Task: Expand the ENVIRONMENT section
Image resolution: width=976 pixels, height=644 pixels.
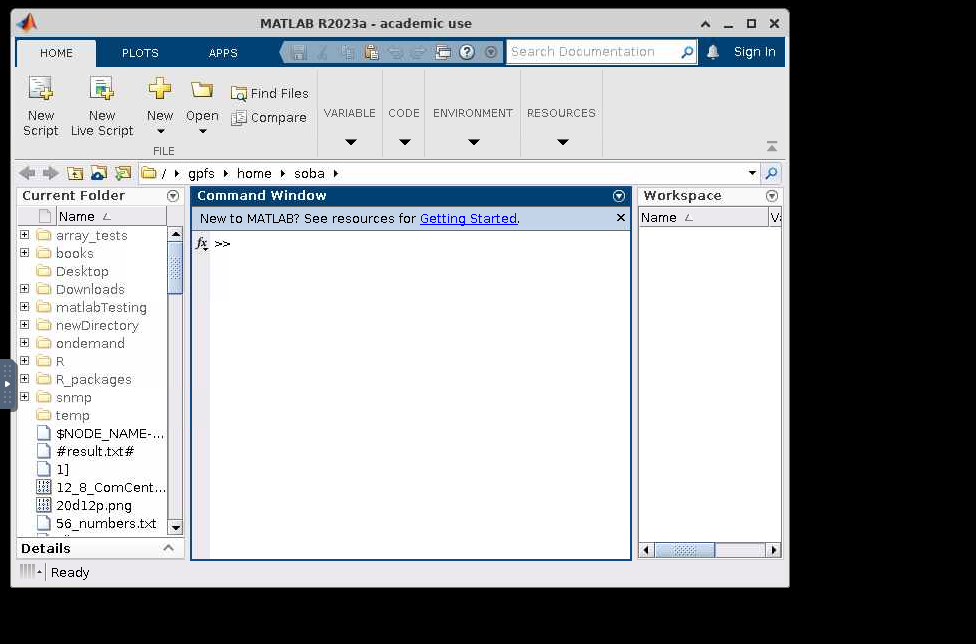Action: (x=474, y=142)
